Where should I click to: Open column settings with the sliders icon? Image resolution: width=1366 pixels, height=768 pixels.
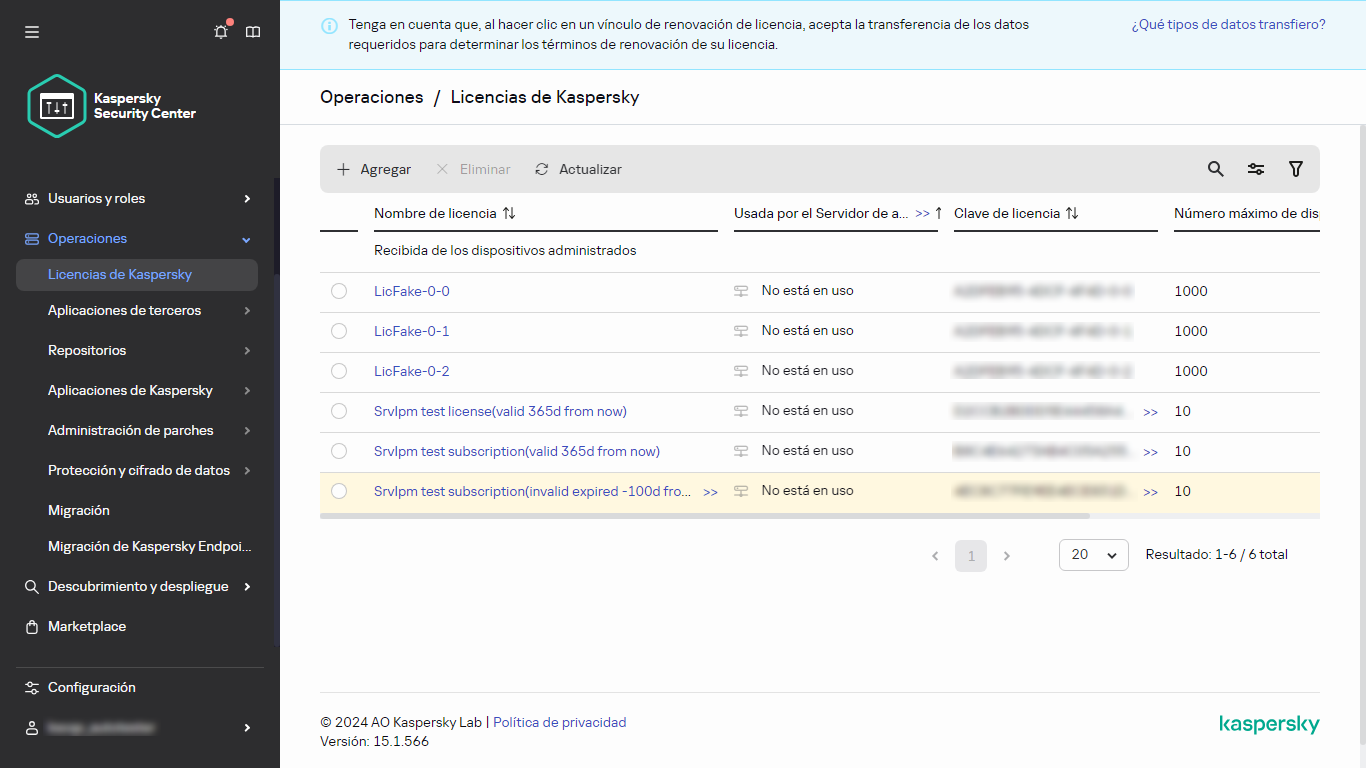[1255, 169]
